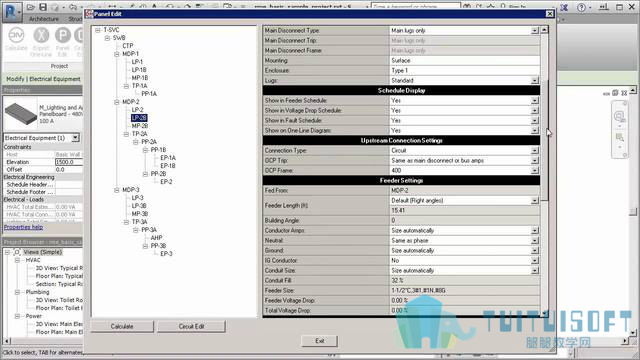Viewport: 640px width, 360px height.
Task: Open the Properties help link
Action: pyautogui.click(x=23, y=227)
